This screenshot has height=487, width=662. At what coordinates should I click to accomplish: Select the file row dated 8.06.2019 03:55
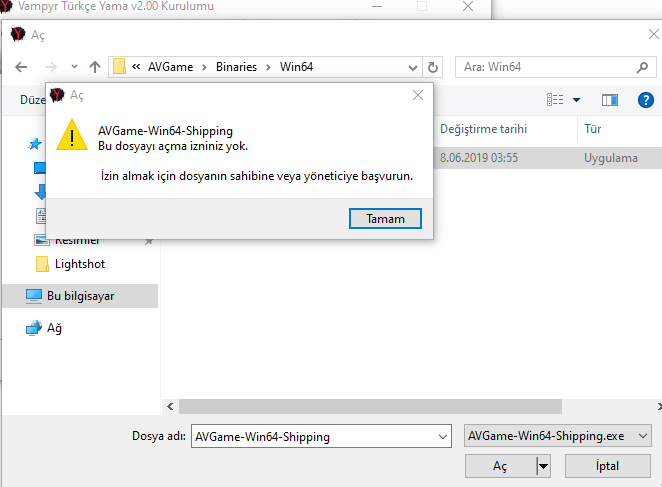[x=548, y=158]
